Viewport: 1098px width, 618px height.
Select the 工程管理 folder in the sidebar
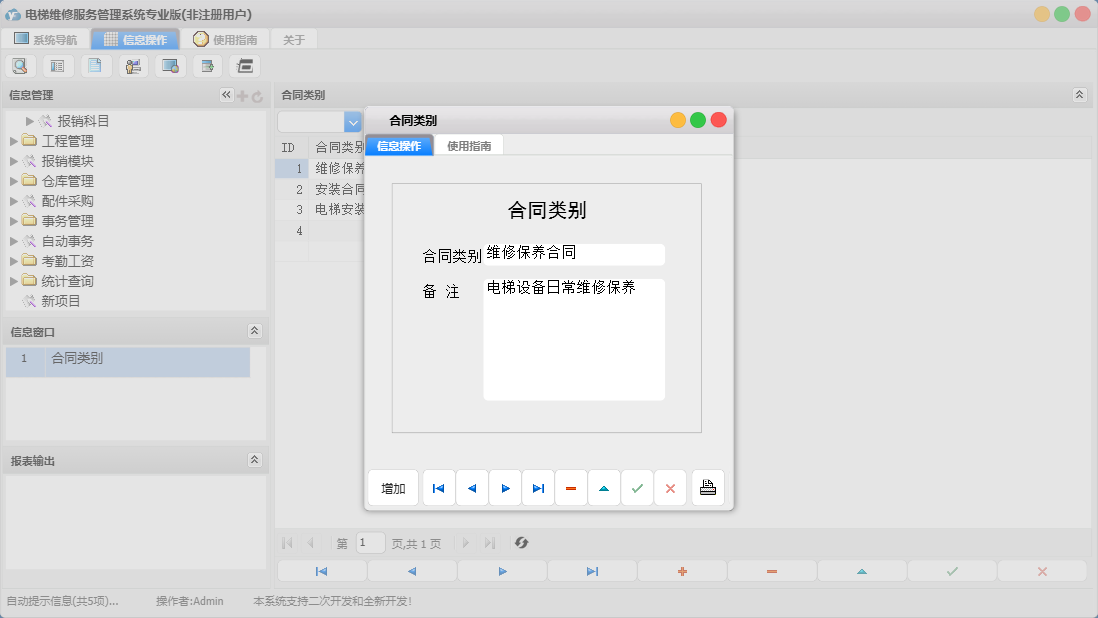pos(70,141)
